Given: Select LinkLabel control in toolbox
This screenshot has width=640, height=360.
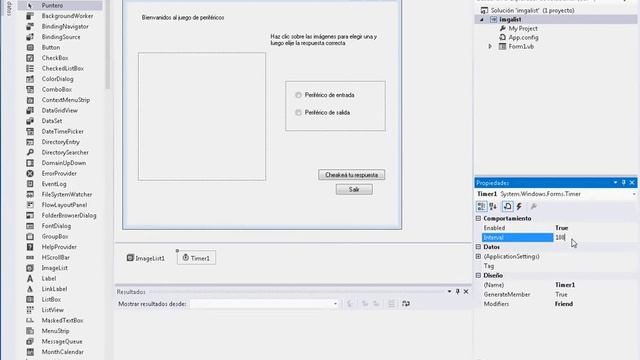Looking at the screenshot, I should (55, 289).
